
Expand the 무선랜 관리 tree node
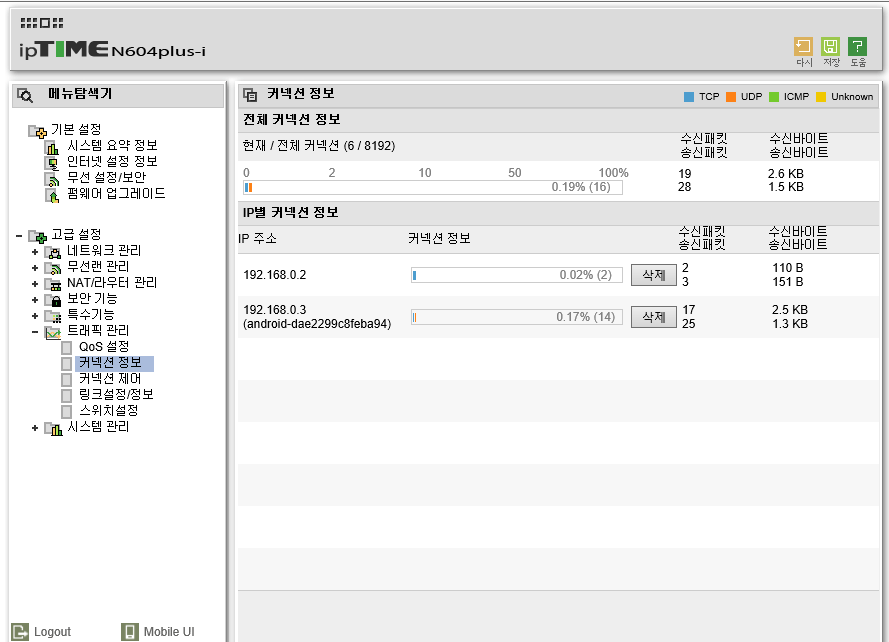pos(35,267)
